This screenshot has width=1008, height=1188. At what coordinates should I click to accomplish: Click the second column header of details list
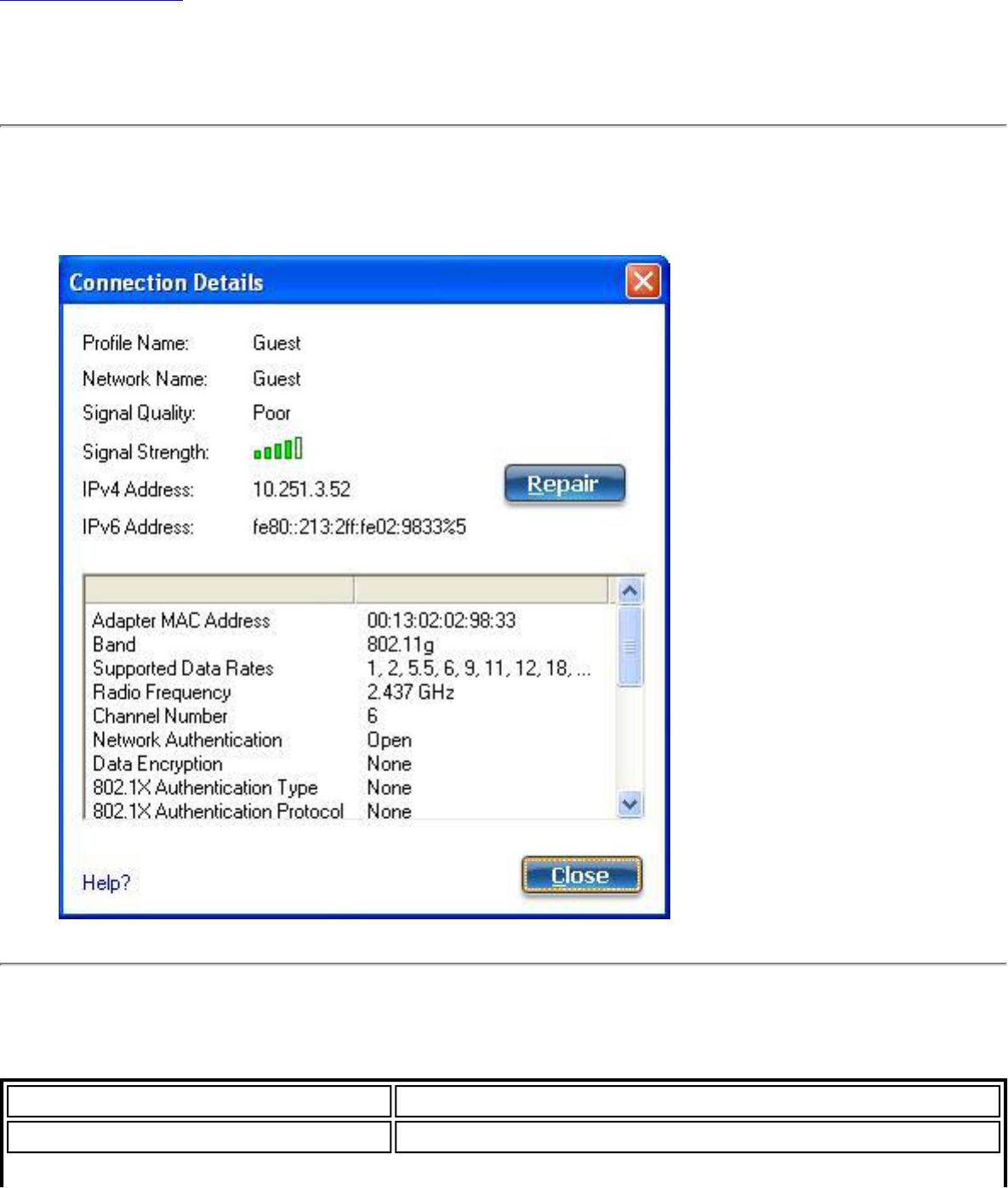(481, 589)
